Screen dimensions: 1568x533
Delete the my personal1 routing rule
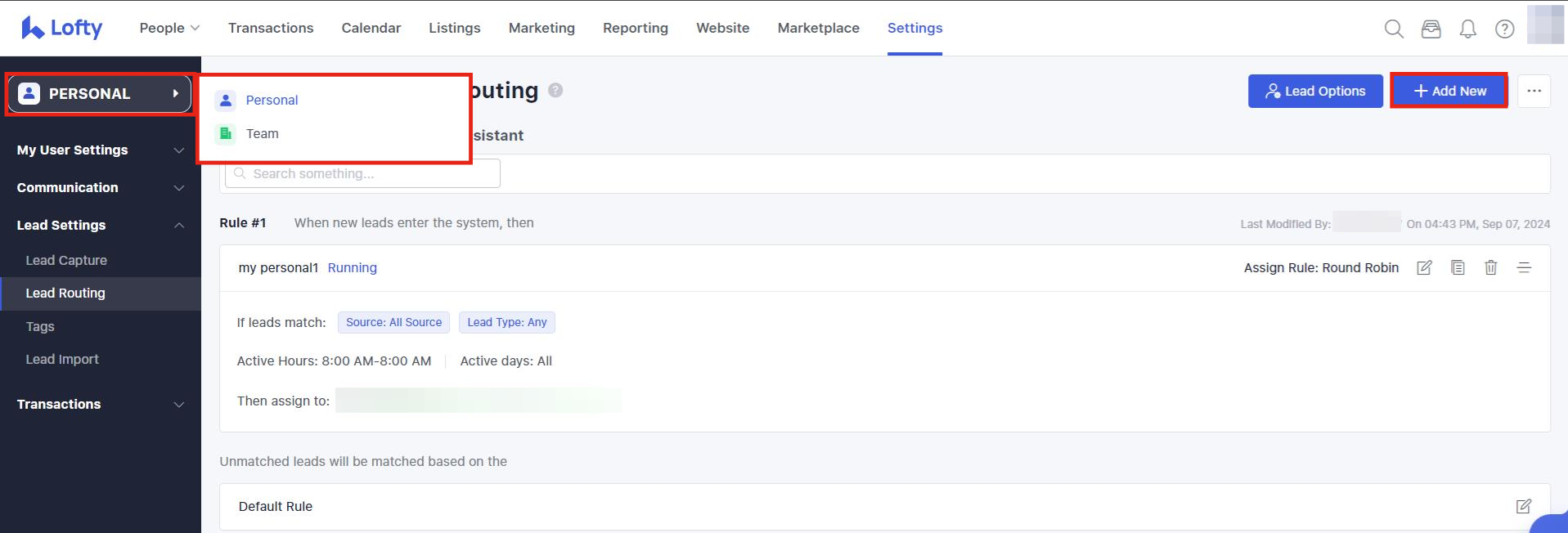click(x=1490, y=268)
